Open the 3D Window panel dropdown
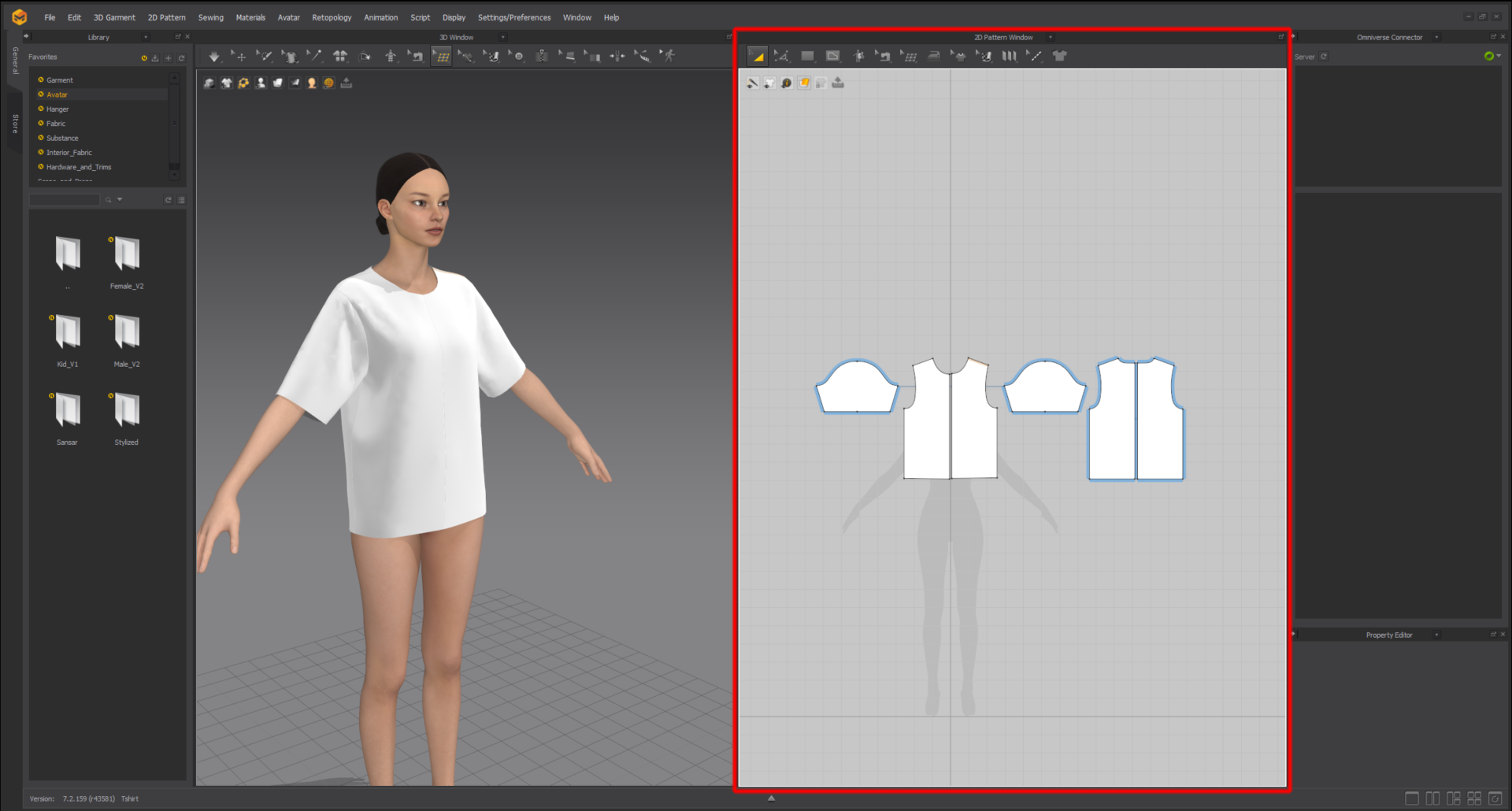 (x=502, y=37)
